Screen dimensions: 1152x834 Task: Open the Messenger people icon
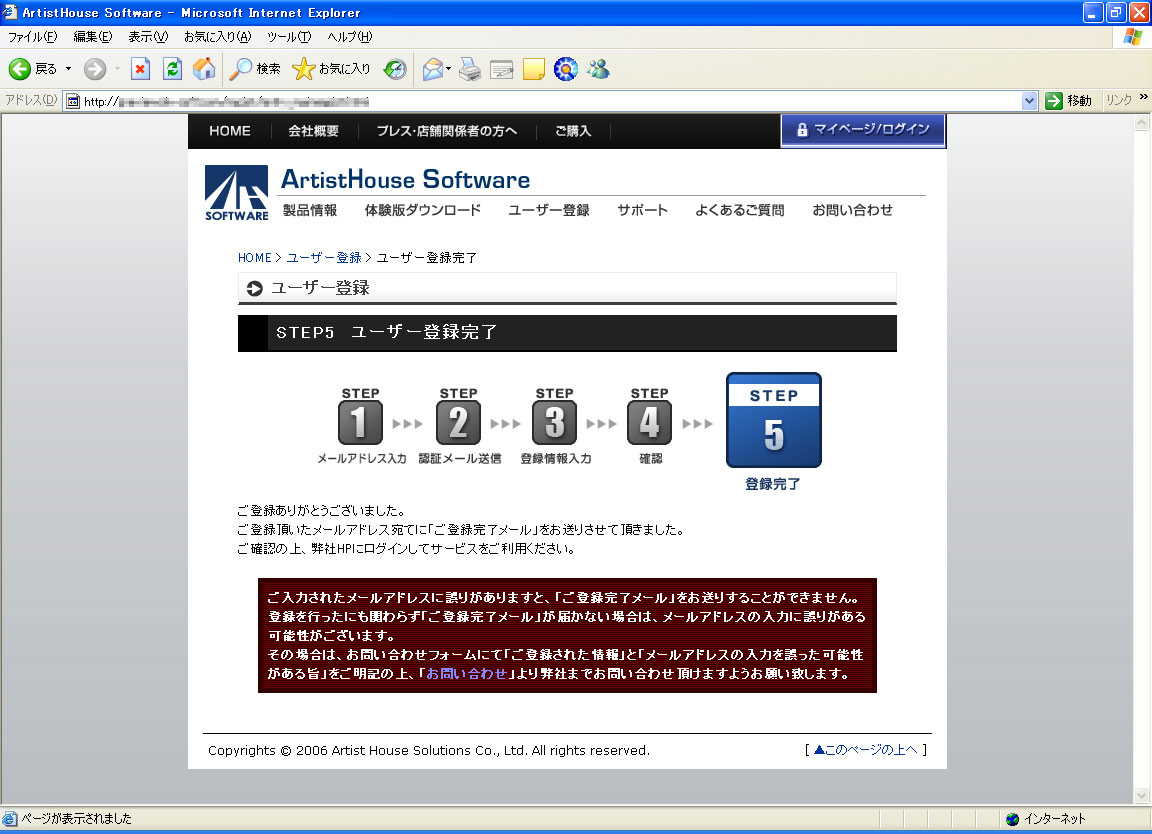[x=599, y=69]
